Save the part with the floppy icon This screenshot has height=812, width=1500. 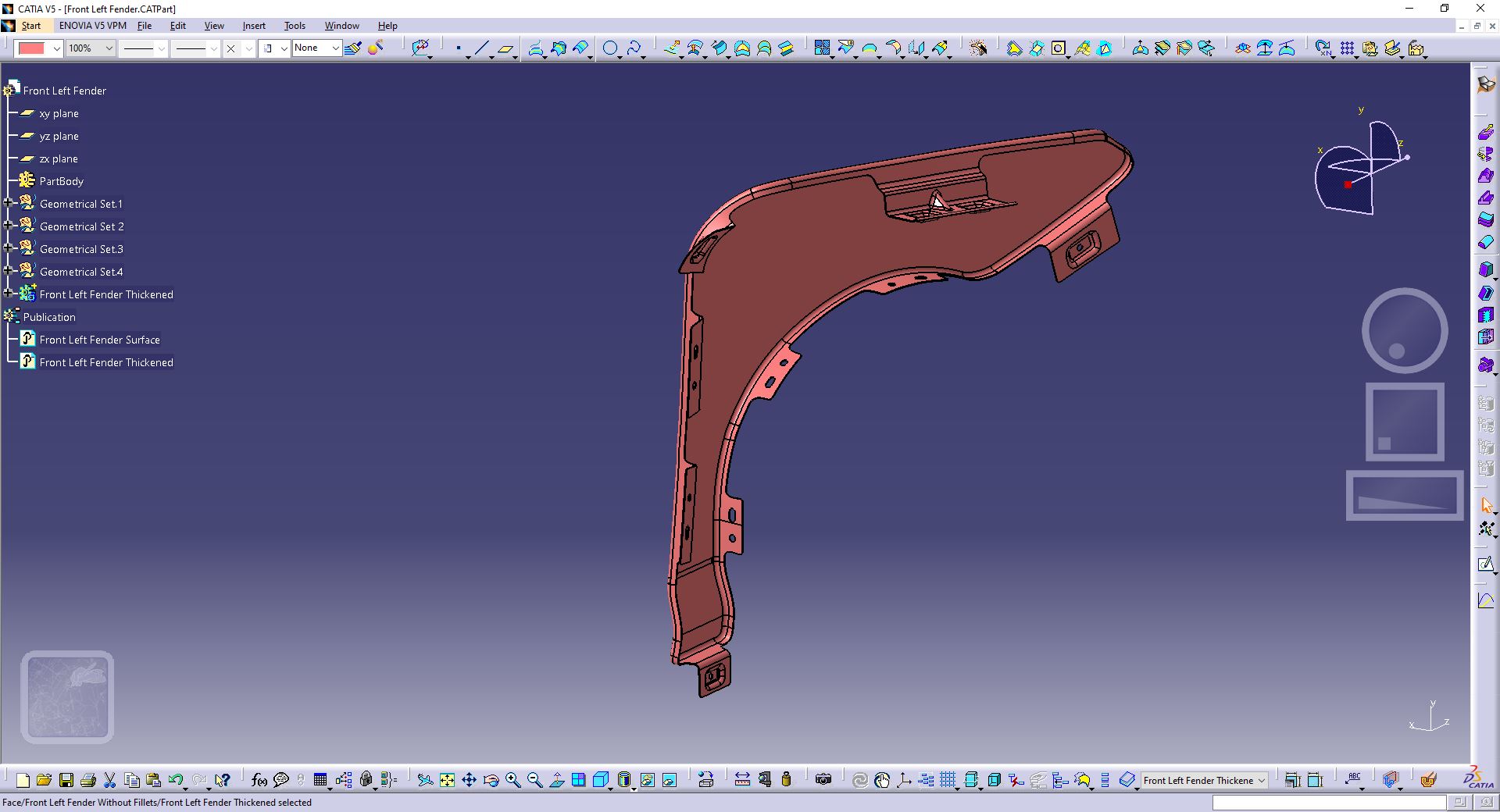(66, 780)
